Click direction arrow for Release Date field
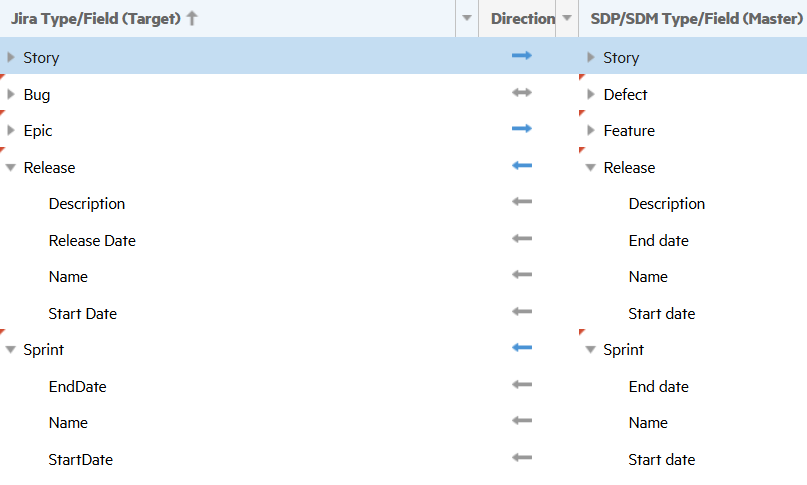This screenshot has height=485, width=807. click(x=521, y=240)
